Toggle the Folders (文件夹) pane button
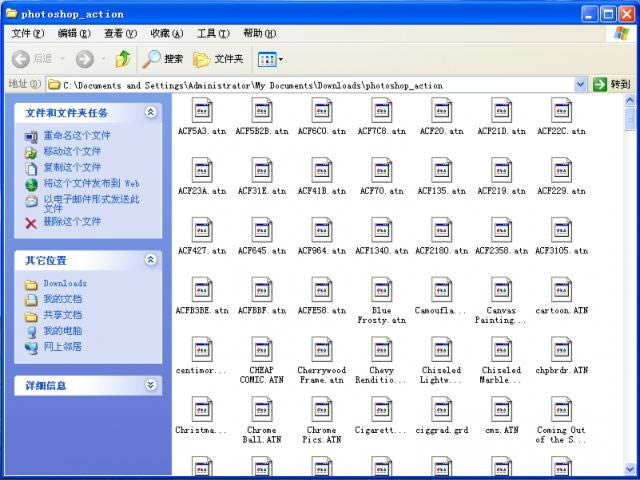Screen dimensions: 640x480 click(218, 59)
